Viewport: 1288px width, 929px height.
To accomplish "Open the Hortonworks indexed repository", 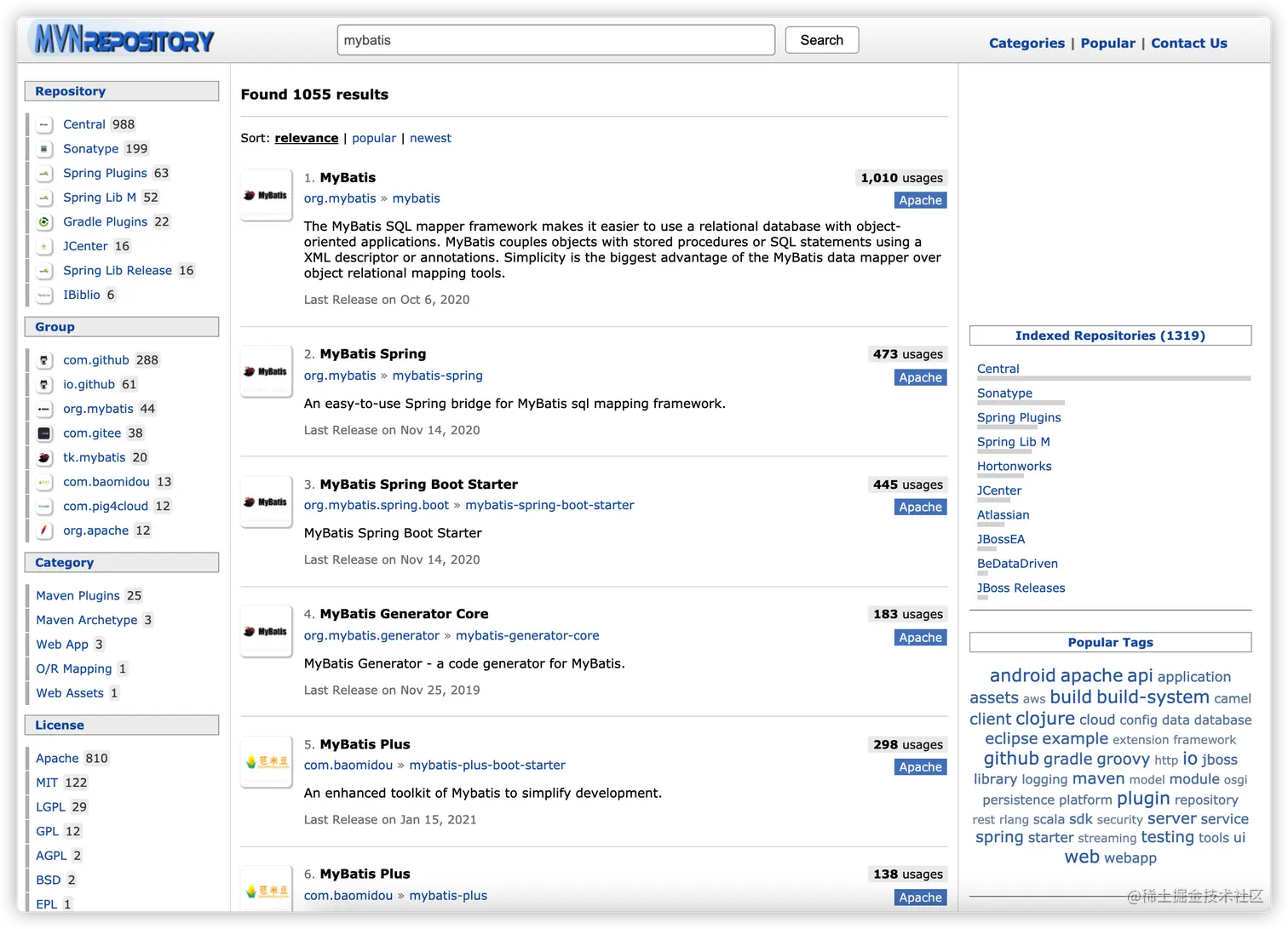I will click(x=1014, y=467).
